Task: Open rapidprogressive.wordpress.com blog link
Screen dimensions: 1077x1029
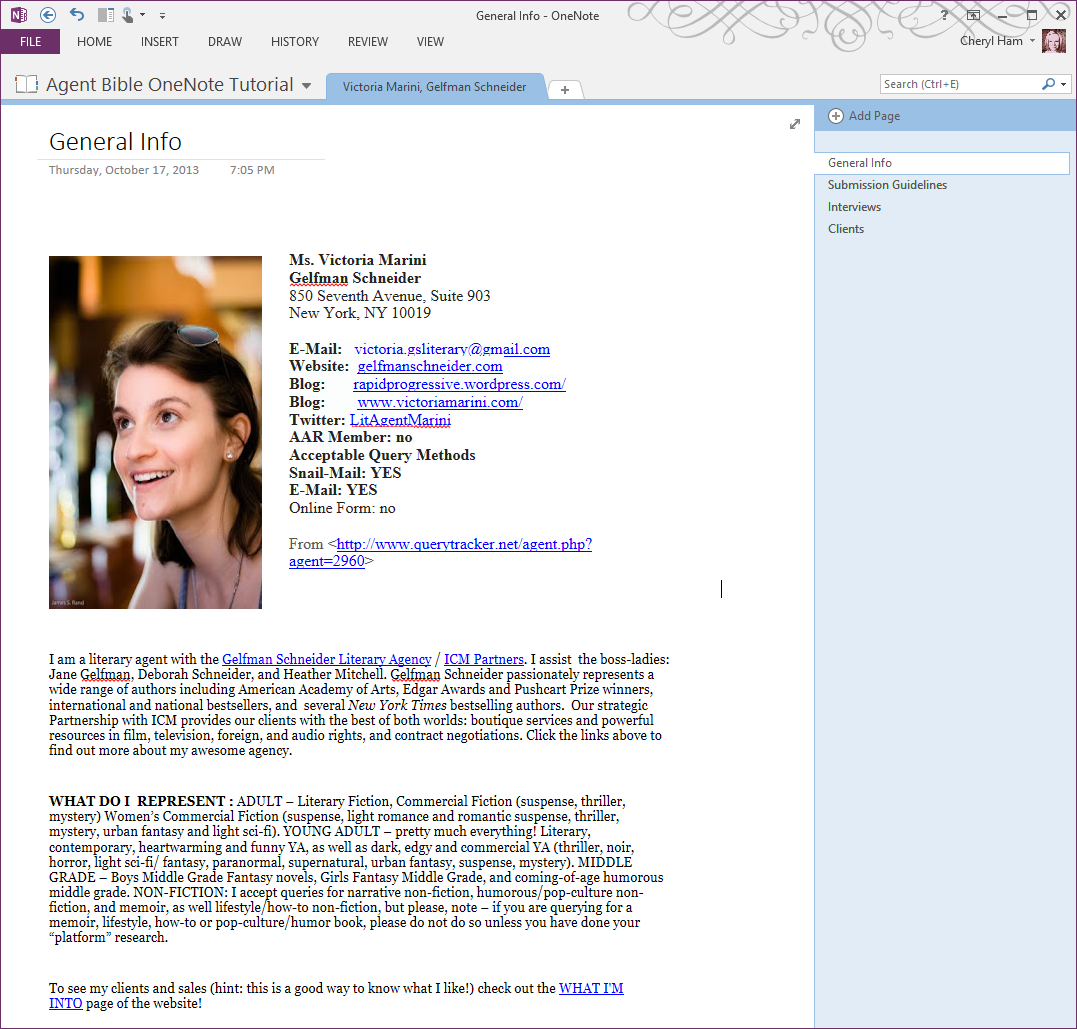Action: pyautogui.click(x=460, y=384)
